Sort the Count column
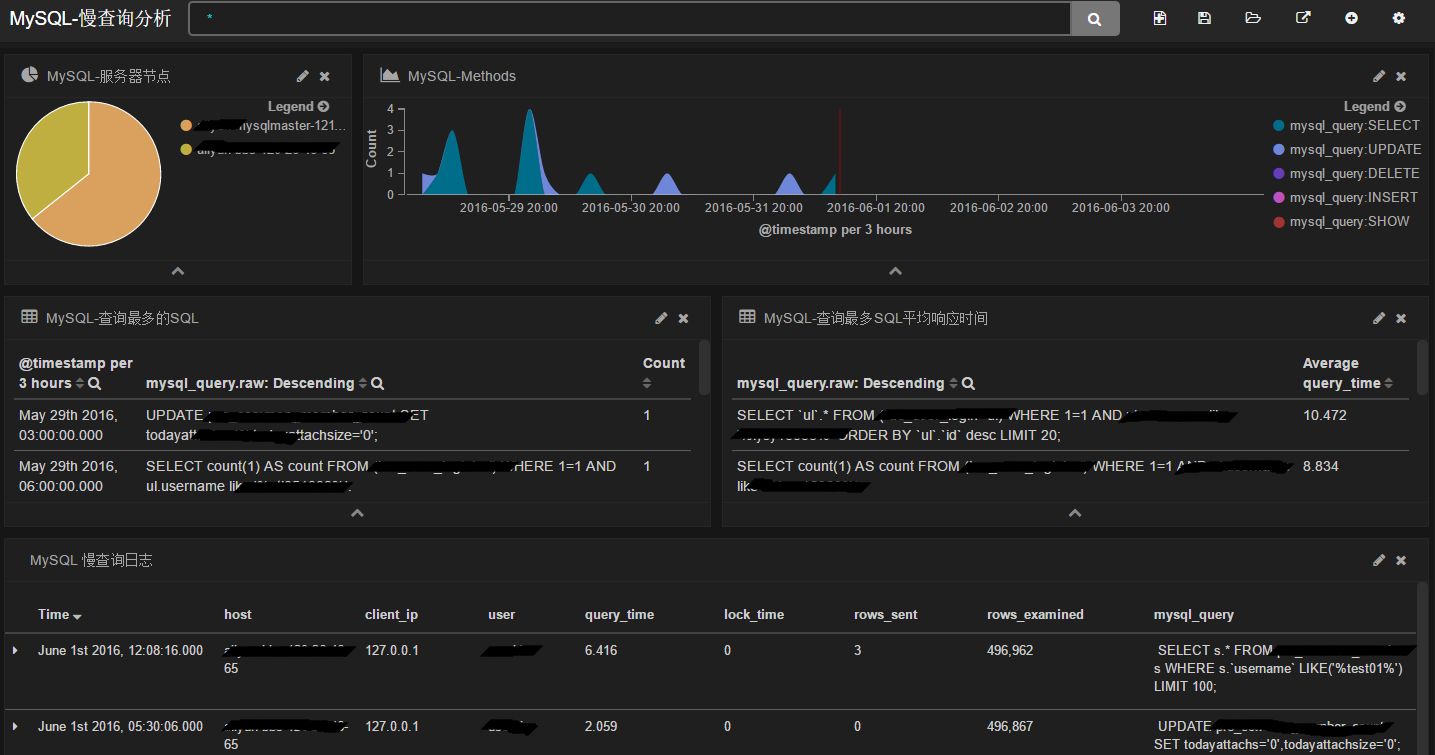The height and width of the screenshot is (755, 1435). click(647, 383)
